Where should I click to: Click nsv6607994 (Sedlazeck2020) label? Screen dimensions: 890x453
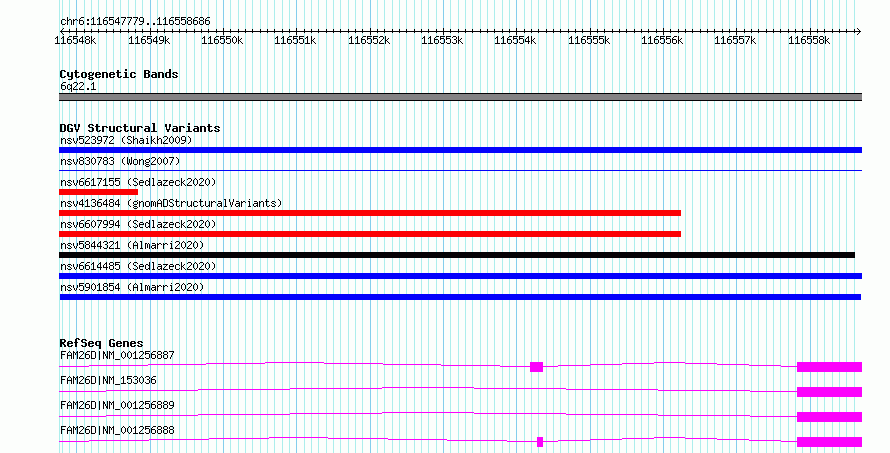pos(138,224)
